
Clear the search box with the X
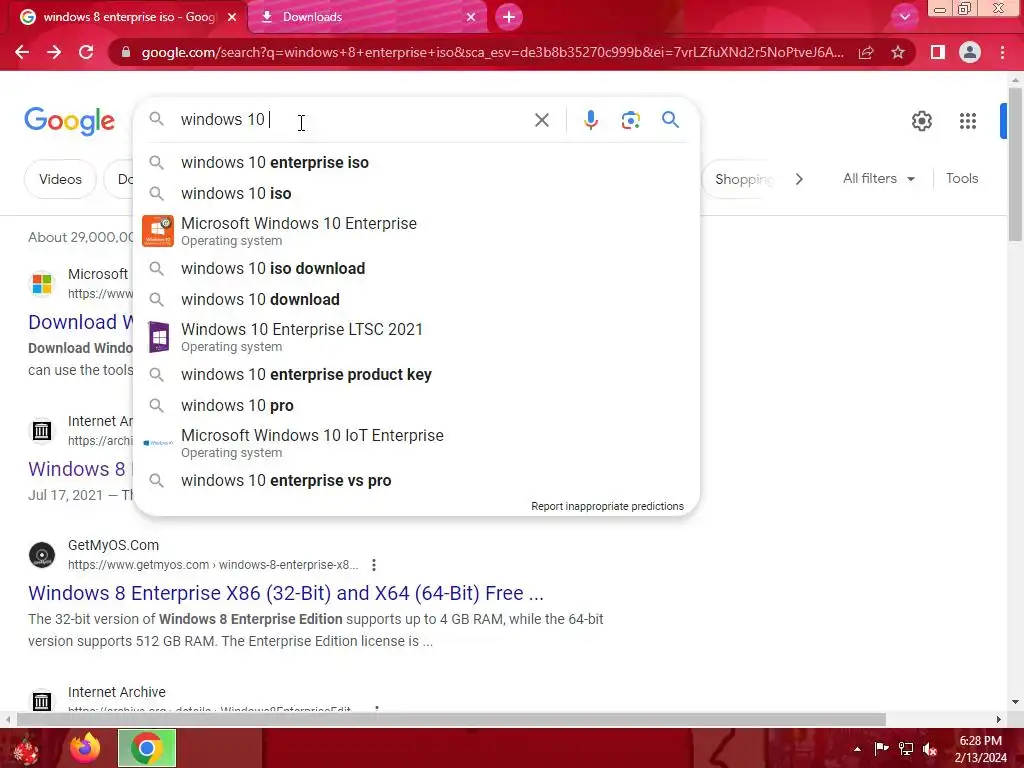click(541, 120)
